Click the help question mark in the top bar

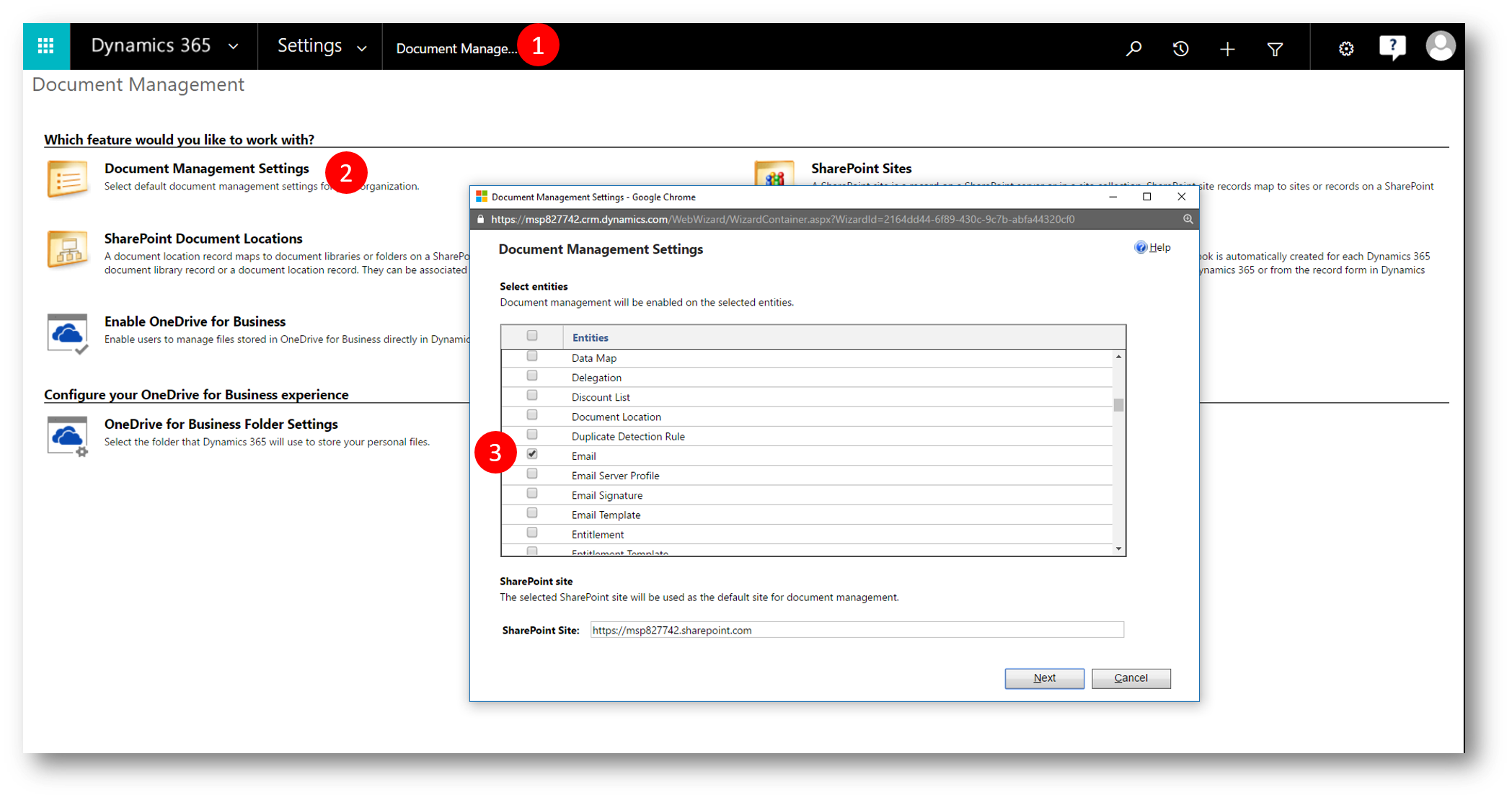click(1392, 48)
